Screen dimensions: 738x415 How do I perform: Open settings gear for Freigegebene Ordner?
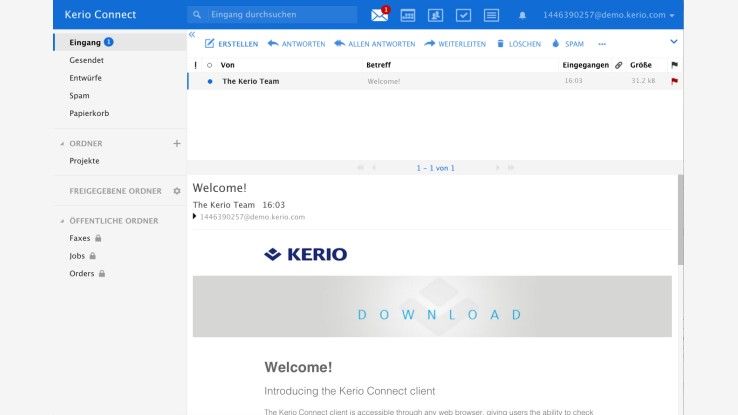pyautogui.click(x=177, y=191)
